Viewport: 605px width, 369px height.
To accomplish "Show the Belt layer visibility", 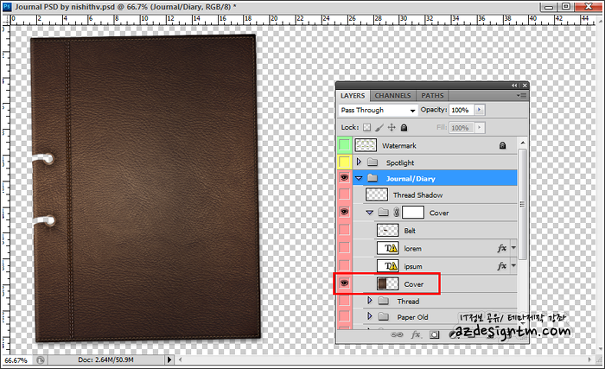I will pyautogui.click(x=344, y=230).
